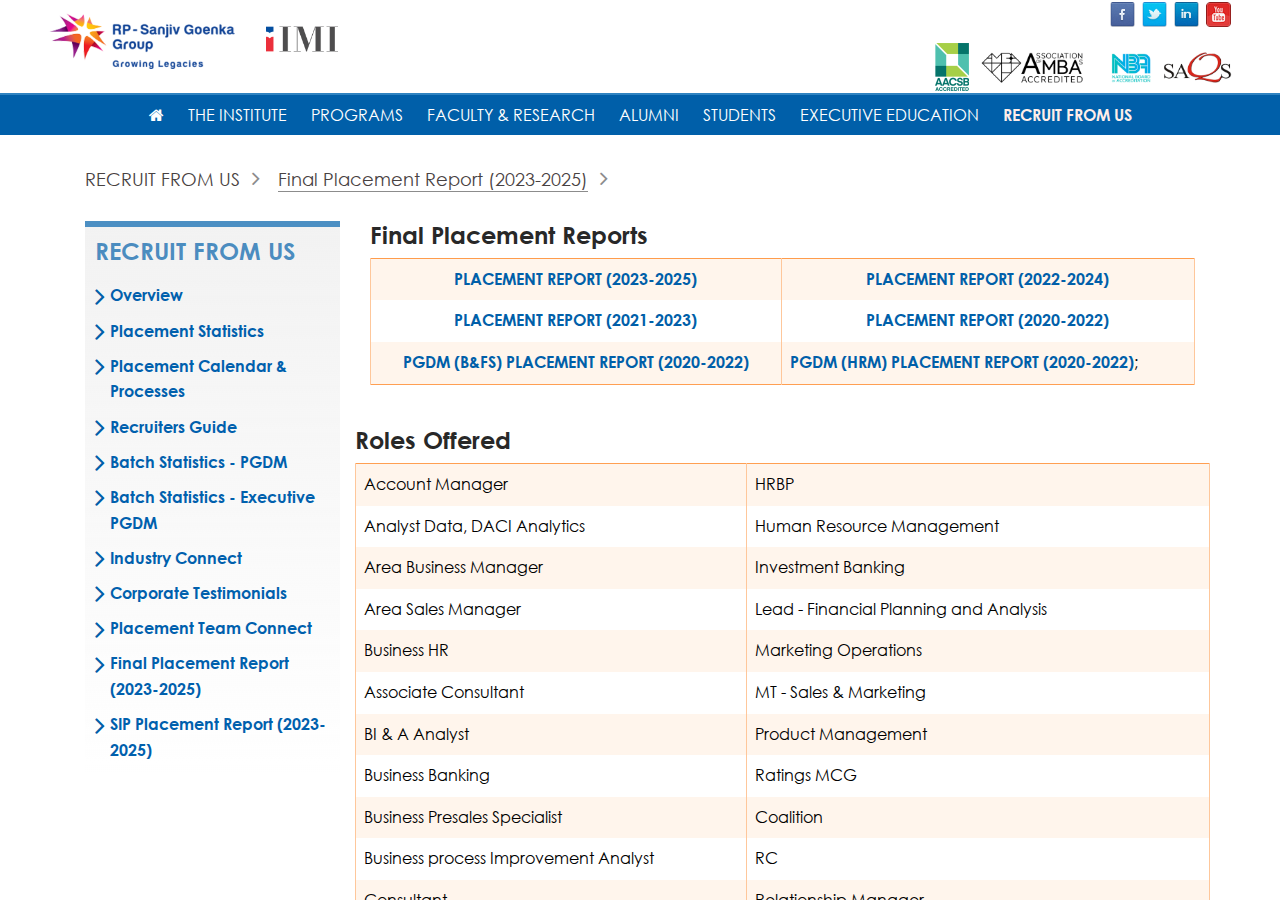Open Corporate Testimonials sidebar link
1280x900 pixels.
(x=198, y=593)
